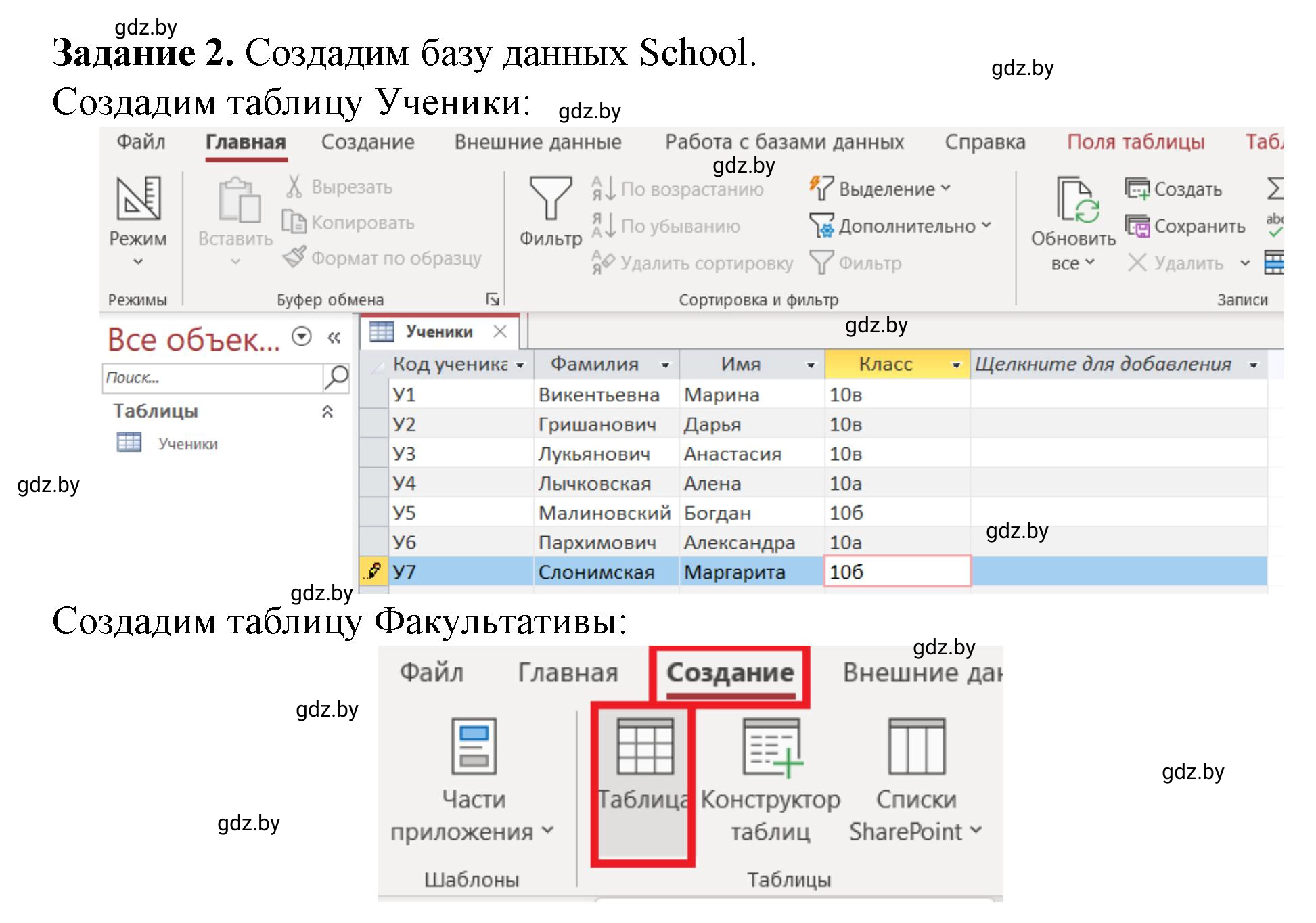Click the Вырезать scissors icon

pos(294,186)
